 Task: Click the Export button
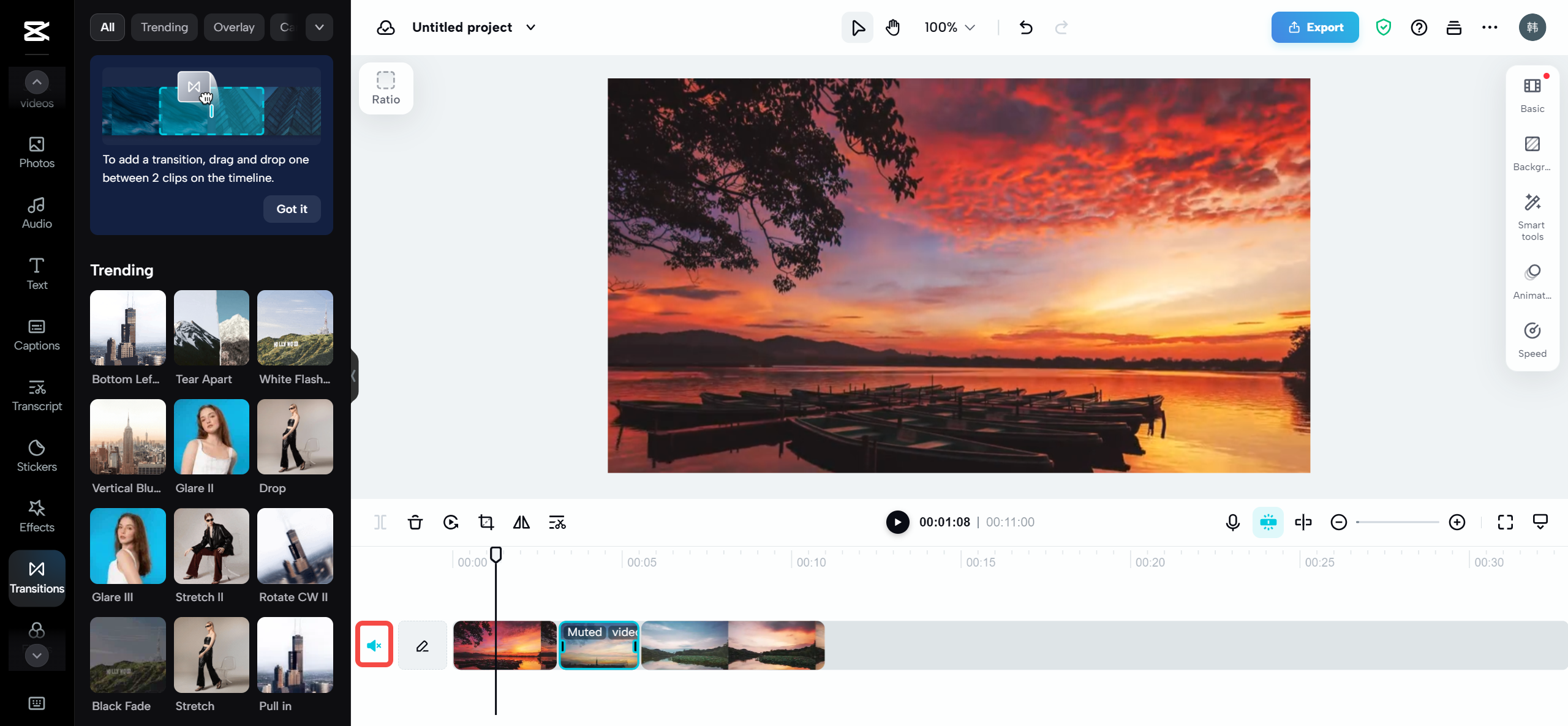[1314, 28]
